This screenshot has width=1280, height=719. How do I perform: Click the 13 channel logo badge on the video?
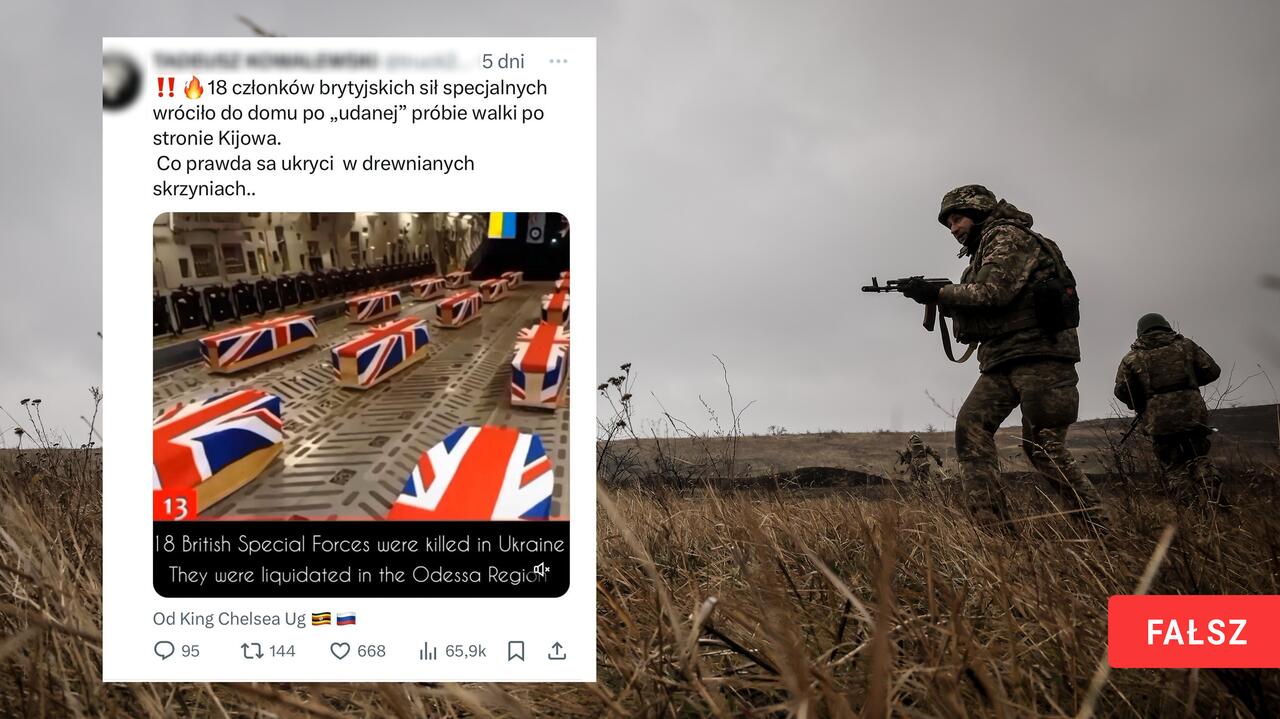[175, 506]
